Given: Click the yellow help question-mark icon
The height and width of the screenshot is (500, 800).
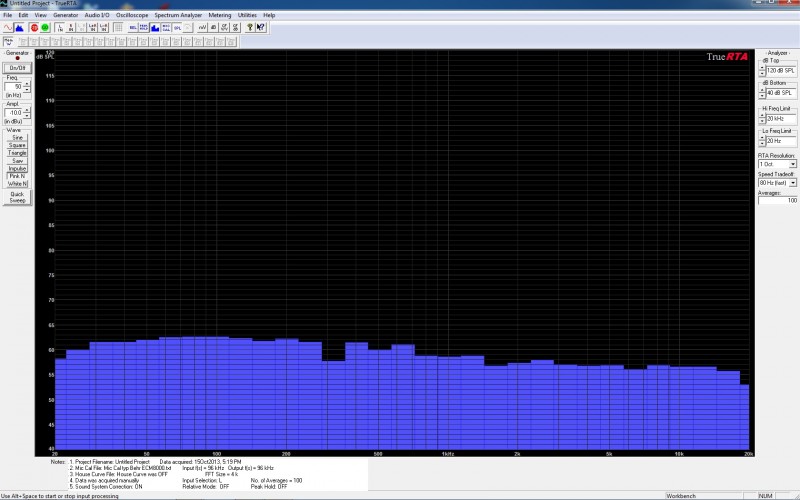Looking at the screenshot, I should [x=249, y=28].
